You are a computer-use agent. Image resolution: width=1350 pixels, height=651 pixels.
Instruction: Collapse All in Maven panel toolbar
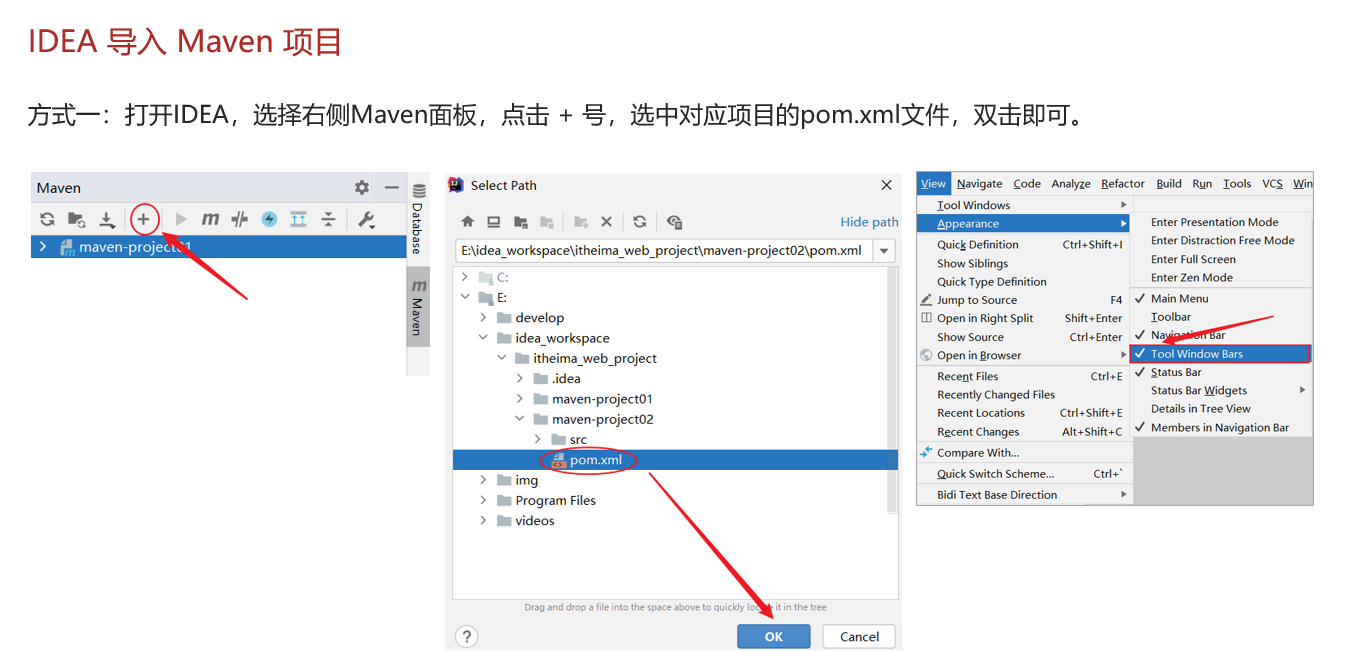coord(328,219)
